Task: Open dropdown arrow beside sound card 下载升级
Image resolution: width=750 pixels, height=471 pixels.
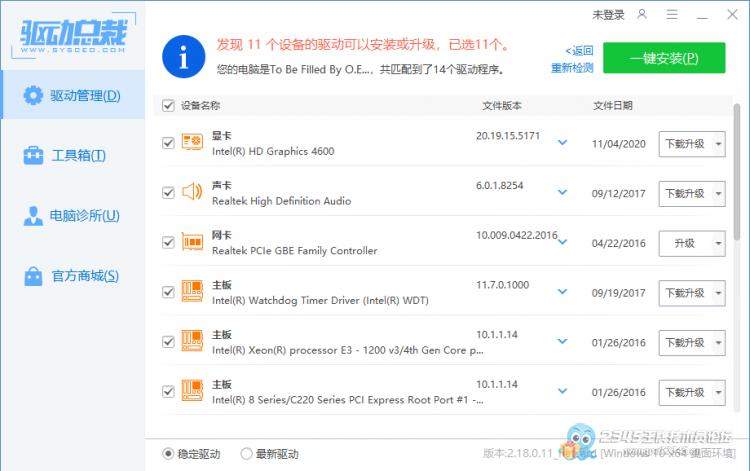Action: (718, 194)
